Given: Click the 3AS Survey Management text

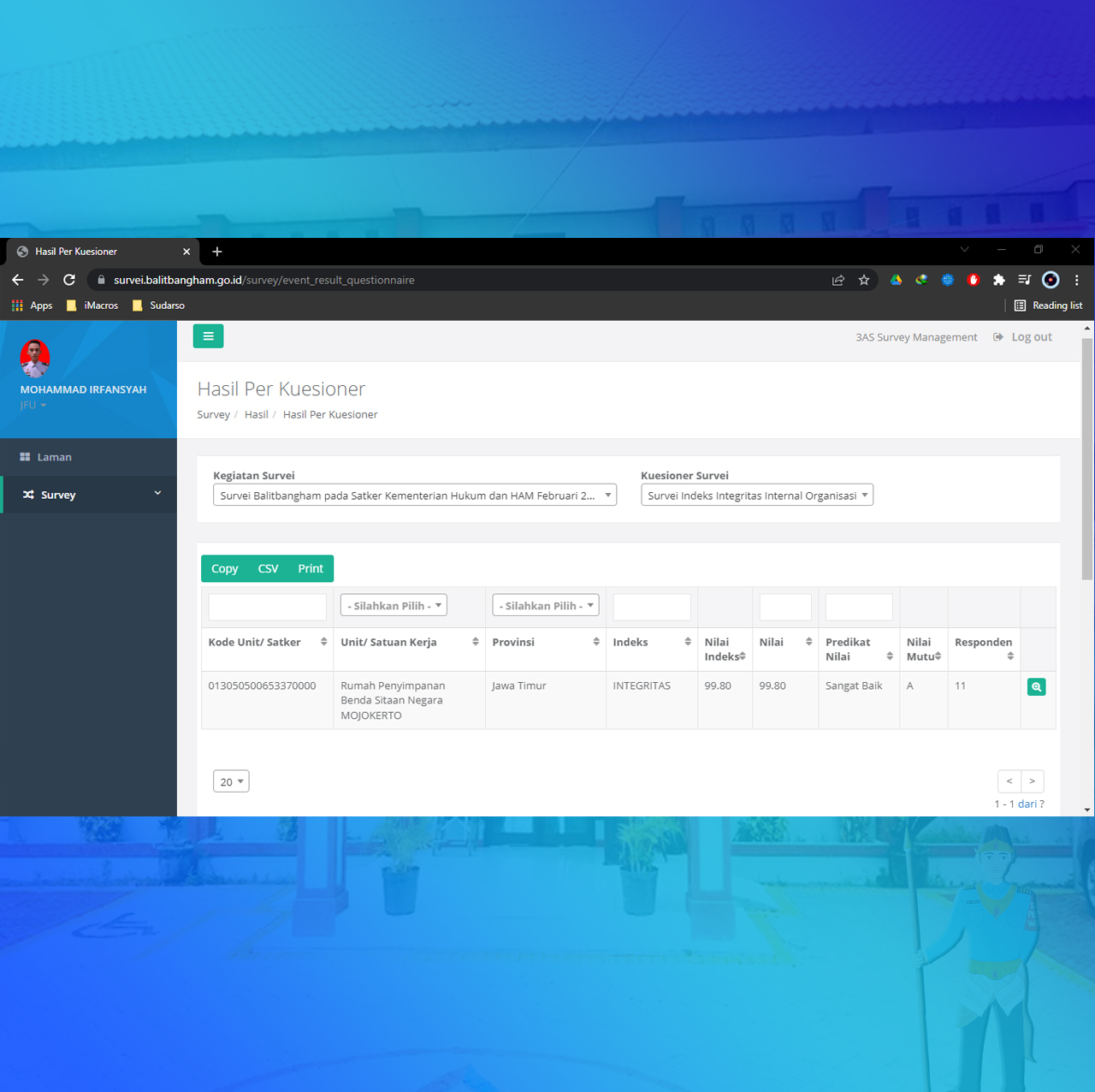Looking at the screenshot, I should (916, 337).
